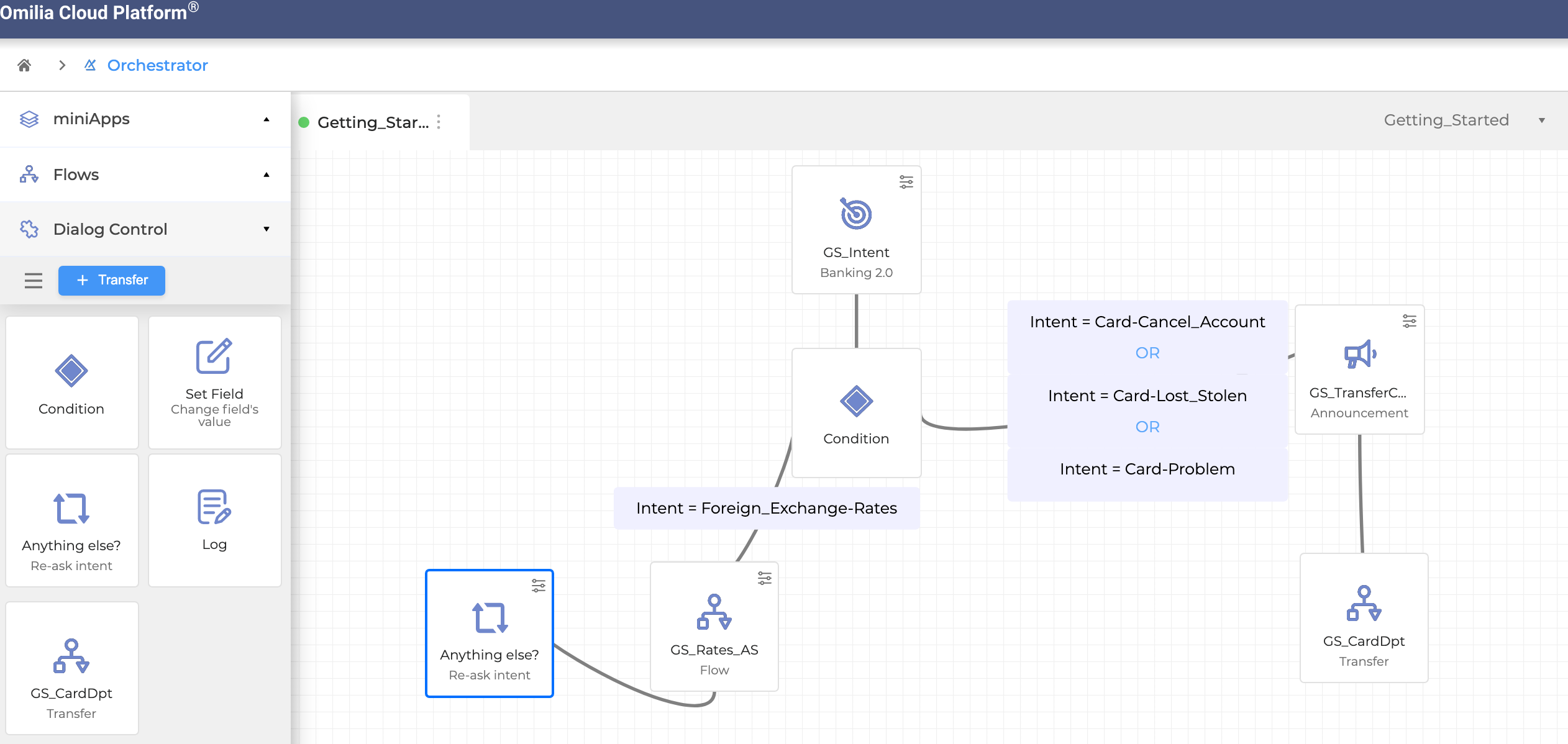Select the Set Field palette card

pyautogui.click(x=214, y=383)
